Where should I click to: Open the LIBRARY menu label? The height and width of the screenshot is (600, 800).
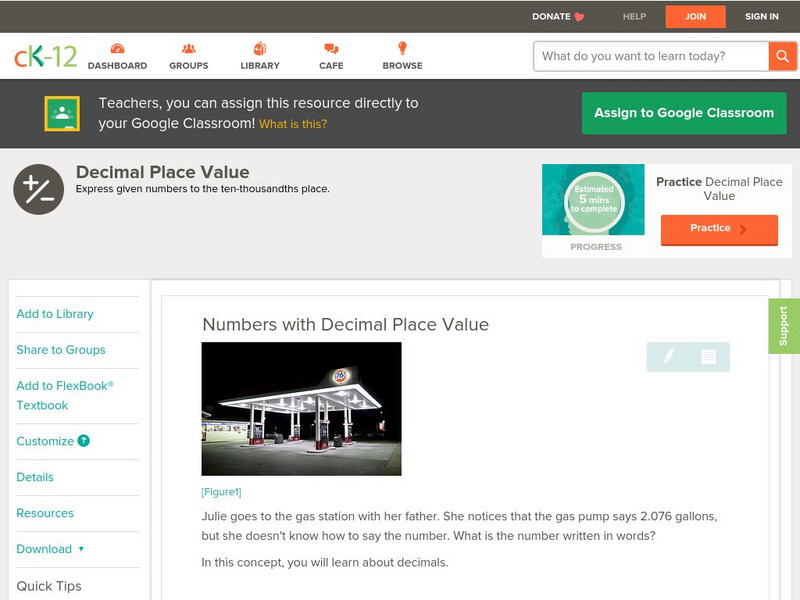point(260,66)
